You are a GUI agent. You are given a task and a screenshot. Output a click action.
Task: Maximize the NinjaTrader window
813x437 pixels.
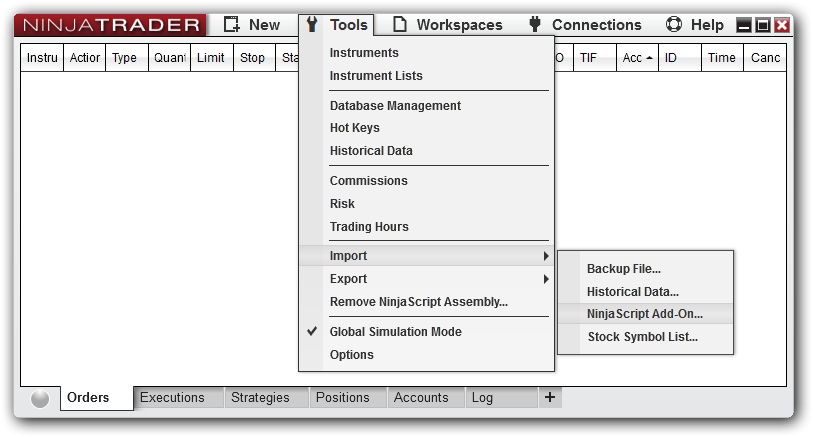click(x=763, y=25)
